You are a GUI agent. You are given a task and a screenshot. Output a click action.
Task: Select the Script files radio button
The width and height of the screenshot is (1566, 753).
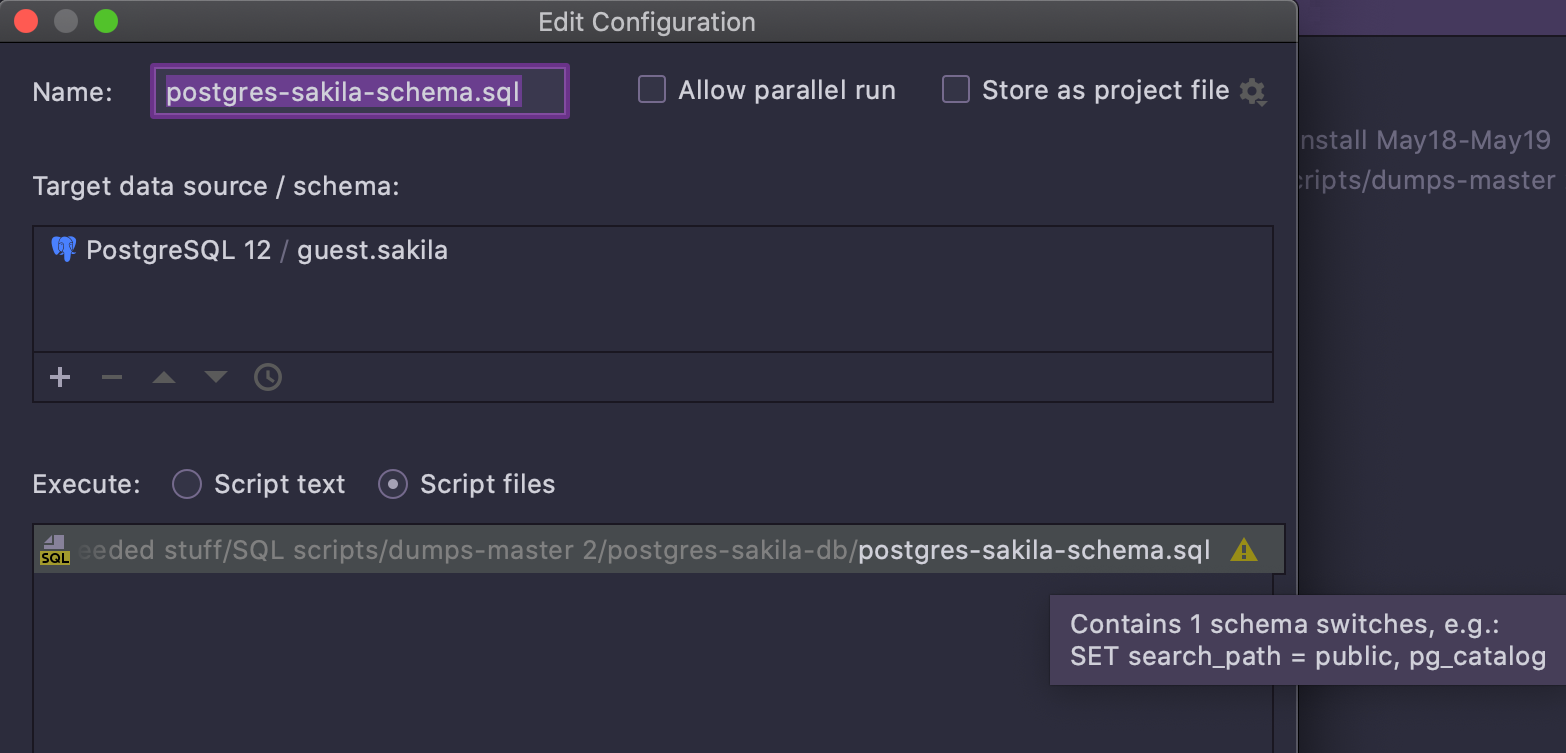tap(393, 484)
